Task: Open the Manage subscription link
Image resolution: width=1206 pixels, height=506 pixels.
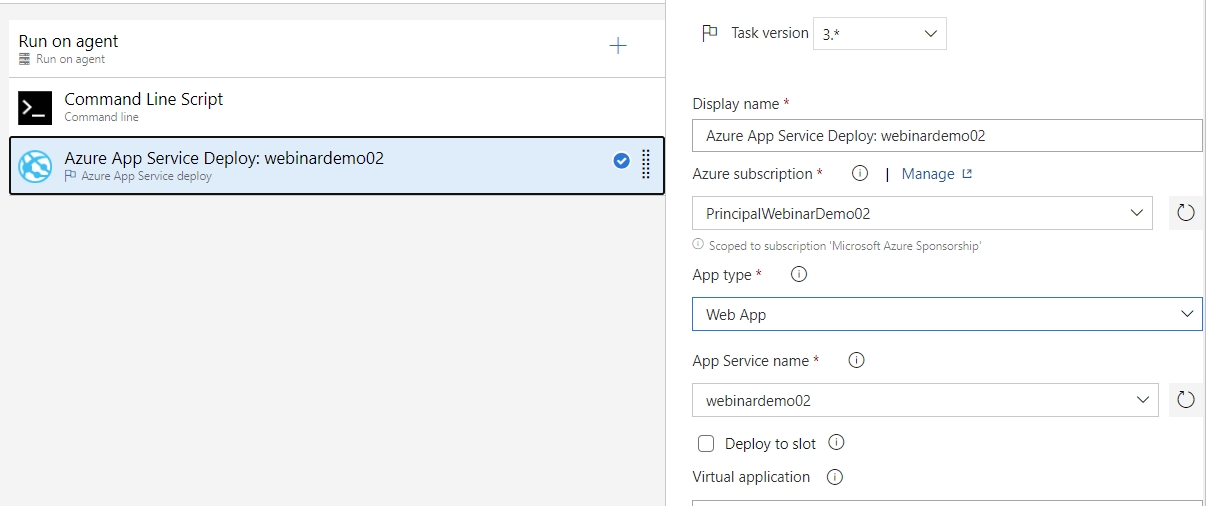Action: tap(937, 174)
